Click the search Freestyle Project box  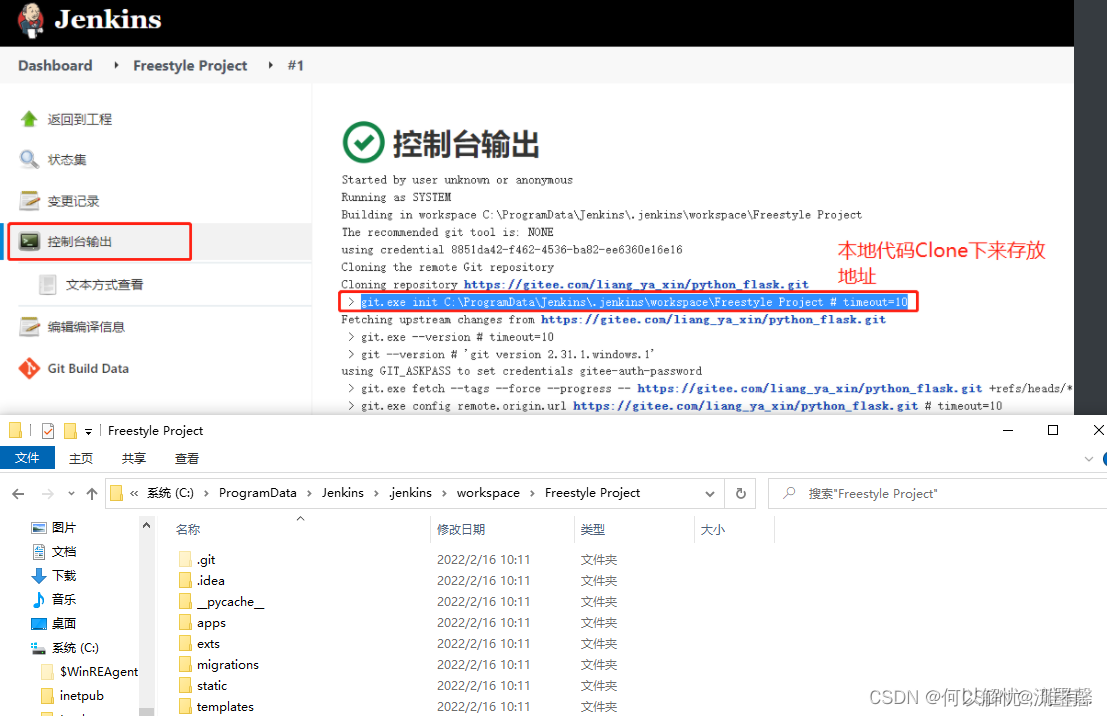(x=939, y=494)
